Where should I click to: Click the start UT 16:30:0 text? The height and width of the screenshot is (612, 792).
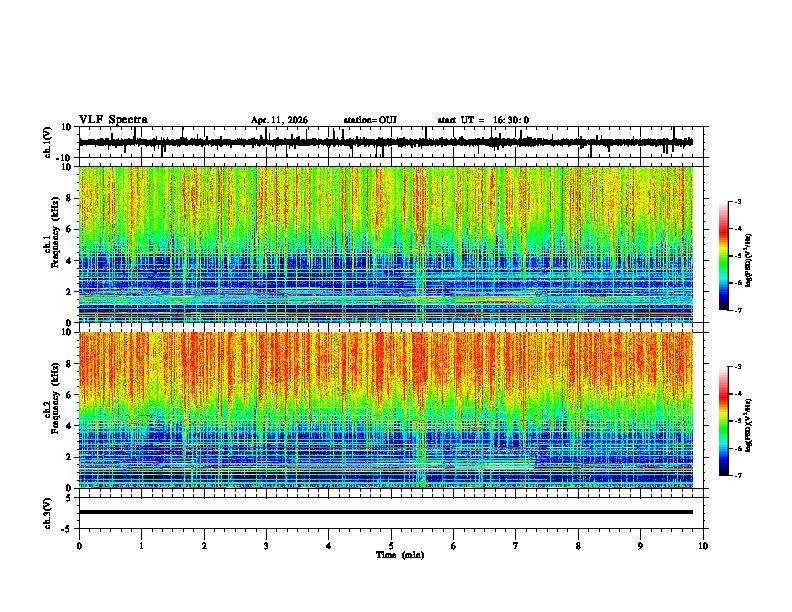point(483,120)
